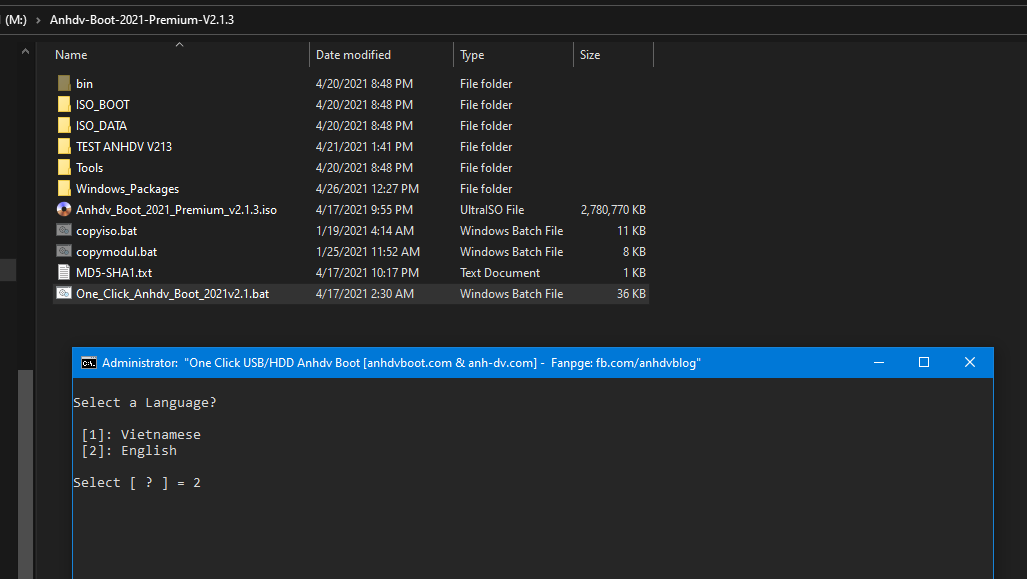
Task: Click the navigation pane scroll-up arrow
Action: (x=25, y=51)
